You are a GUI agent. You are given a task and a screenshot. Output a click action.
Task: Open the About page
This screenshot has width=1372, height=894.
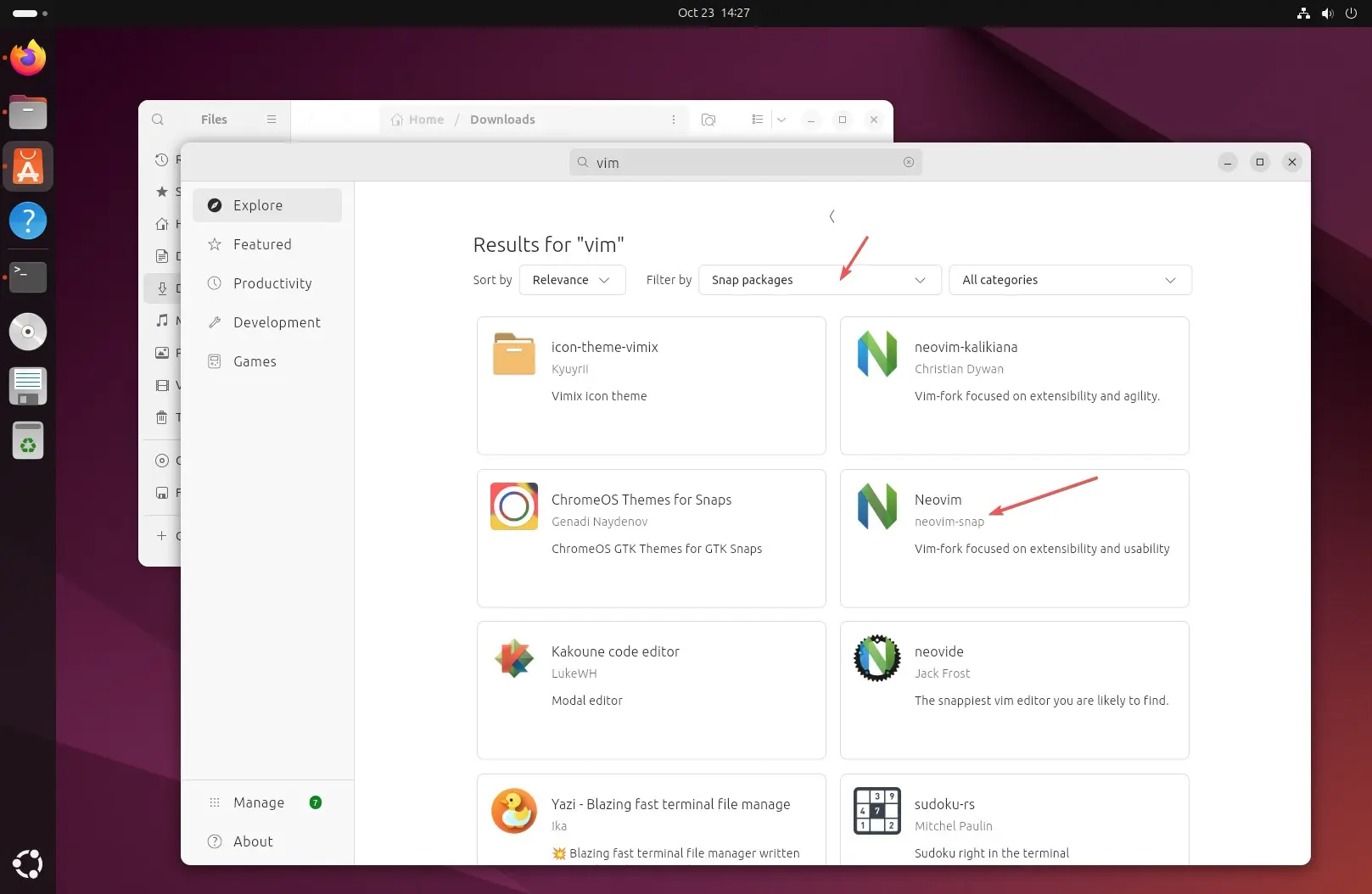tap(267, 841)
